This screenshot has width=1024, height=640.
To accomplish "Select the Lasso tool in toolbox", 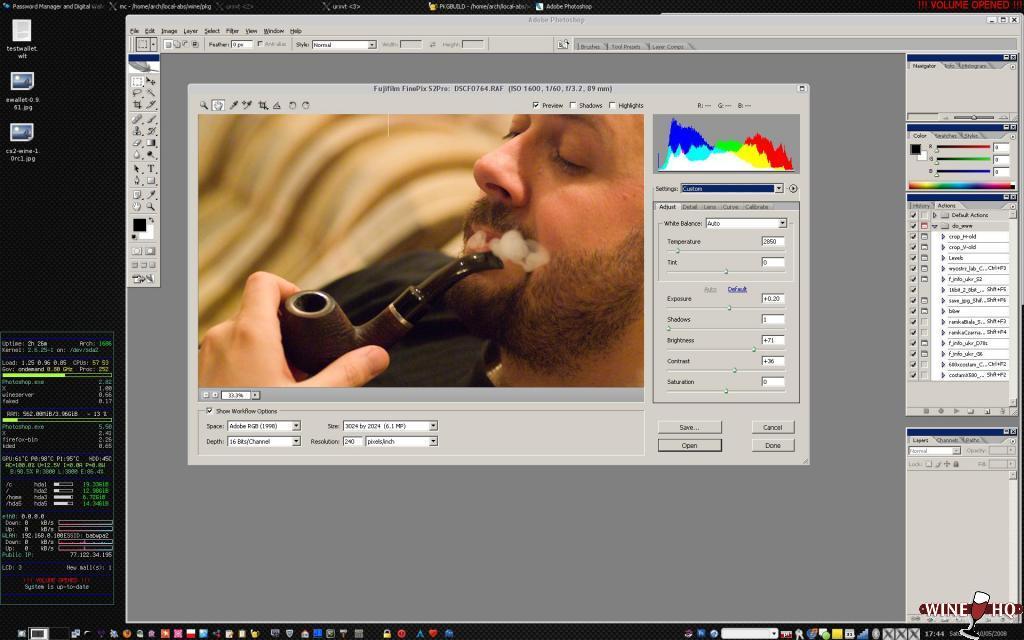I will (137, 93).
